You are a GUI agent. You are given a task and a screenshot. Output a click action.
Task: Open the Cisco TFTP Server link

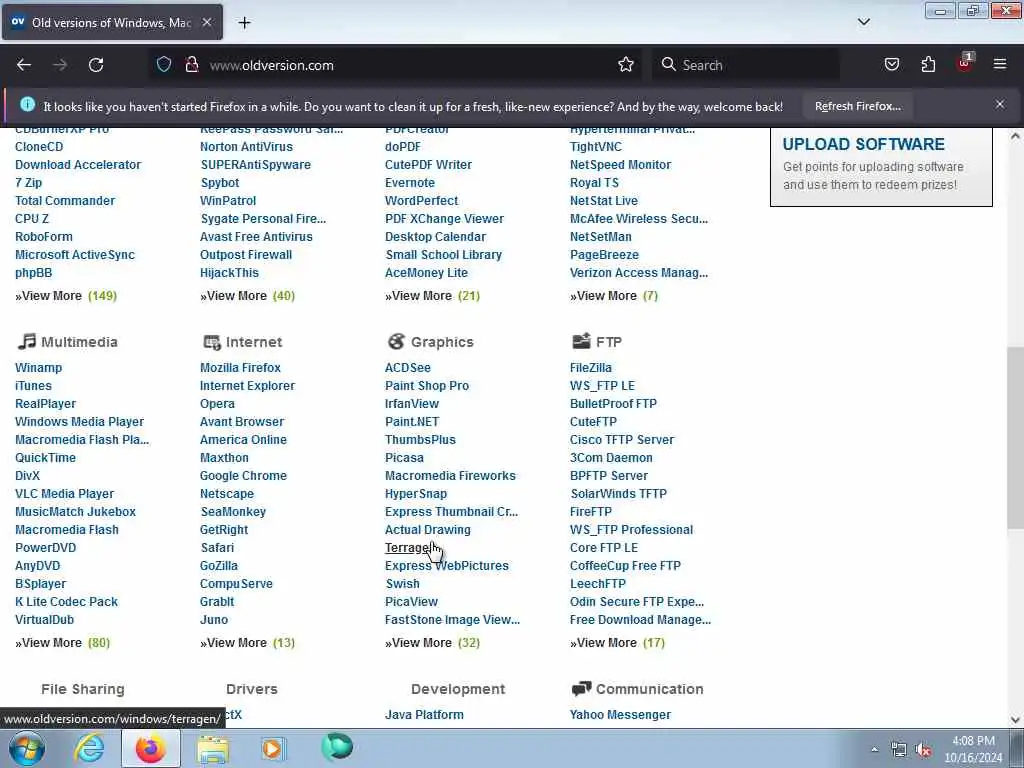point(622,440)
